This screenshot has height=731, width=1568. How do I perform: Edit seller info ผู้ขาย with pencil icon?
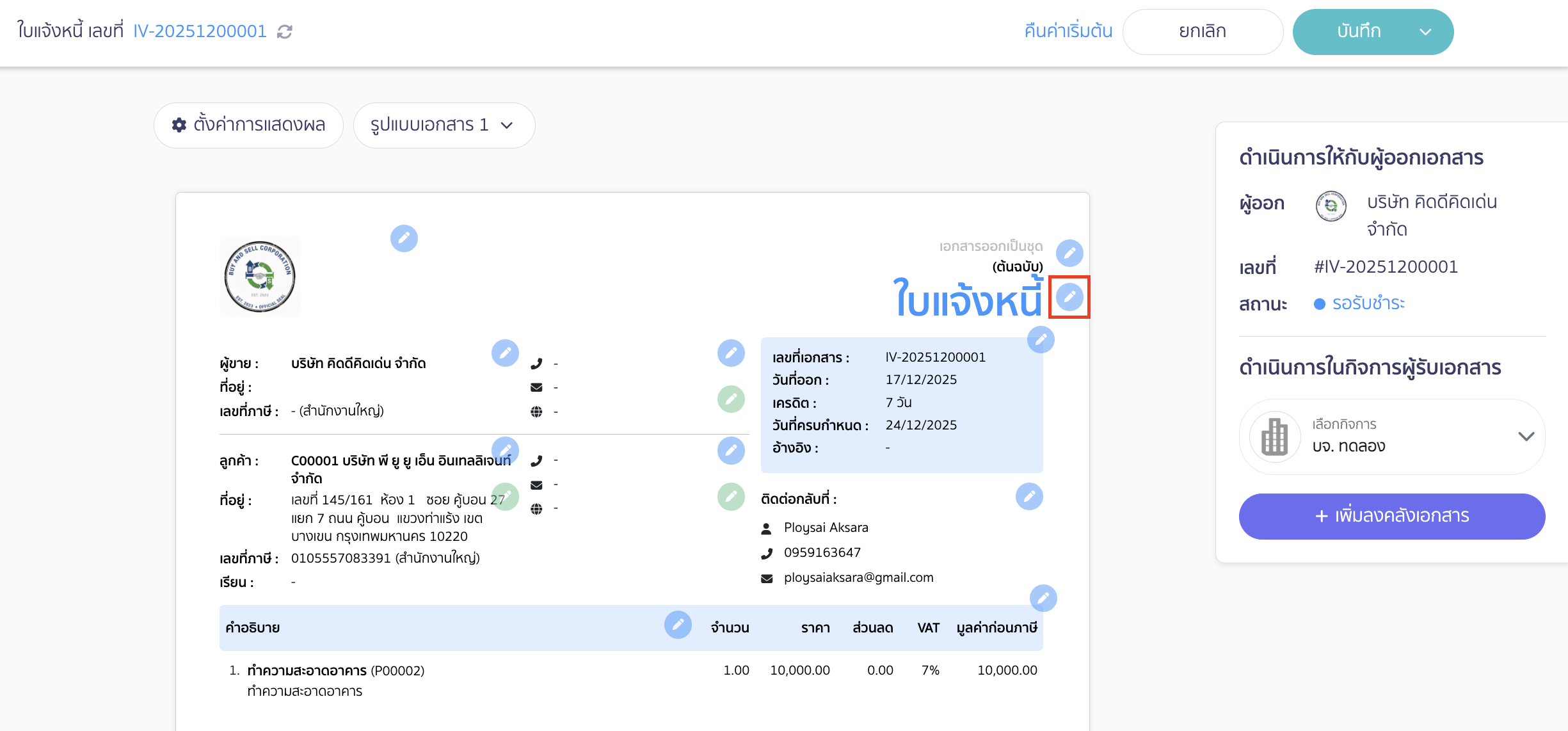506,353
